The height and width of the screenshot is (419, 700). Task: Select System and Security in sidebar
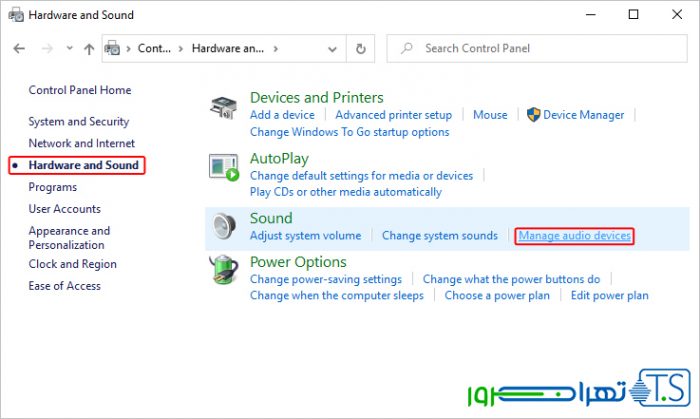tap(79, 121)
